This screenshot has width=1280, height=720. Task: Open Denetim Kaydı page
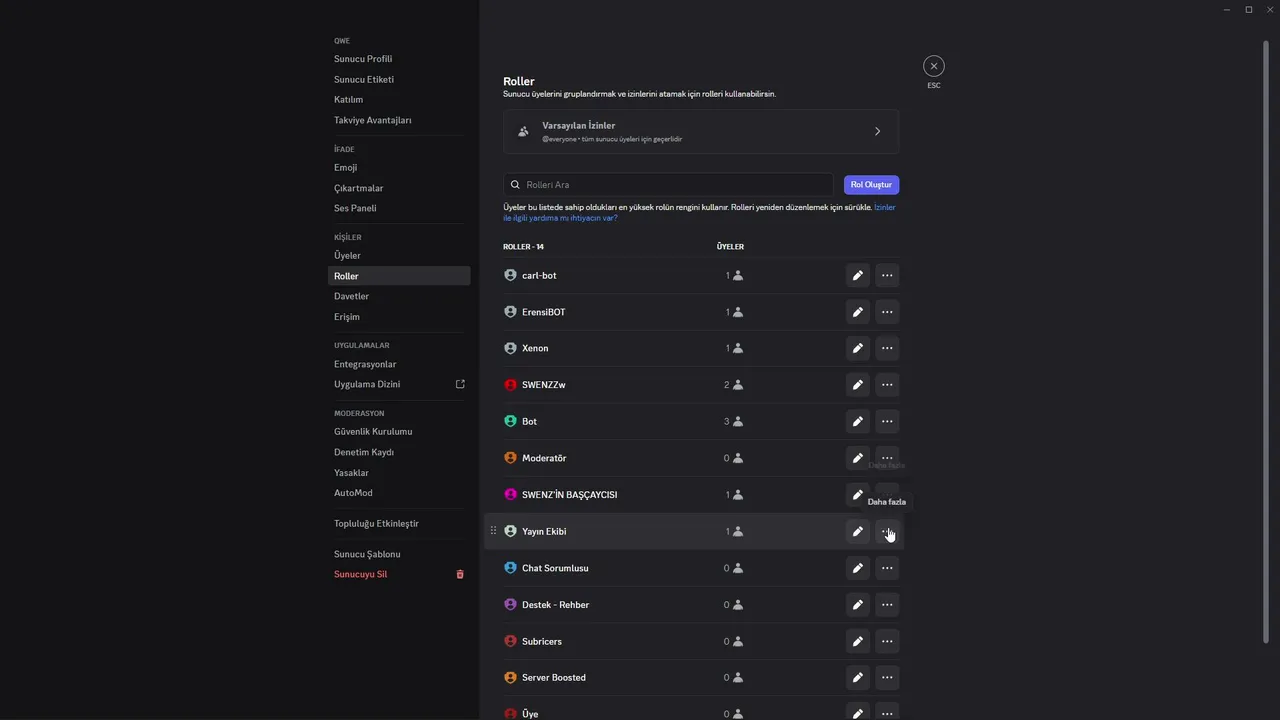click(399, 452)
